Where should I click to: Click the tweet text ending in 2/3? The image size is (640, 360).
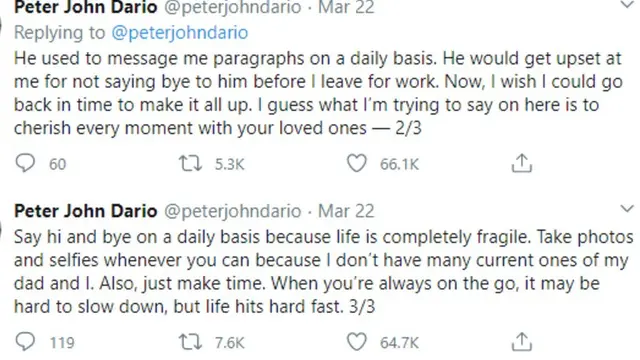[x=318, y=93]
